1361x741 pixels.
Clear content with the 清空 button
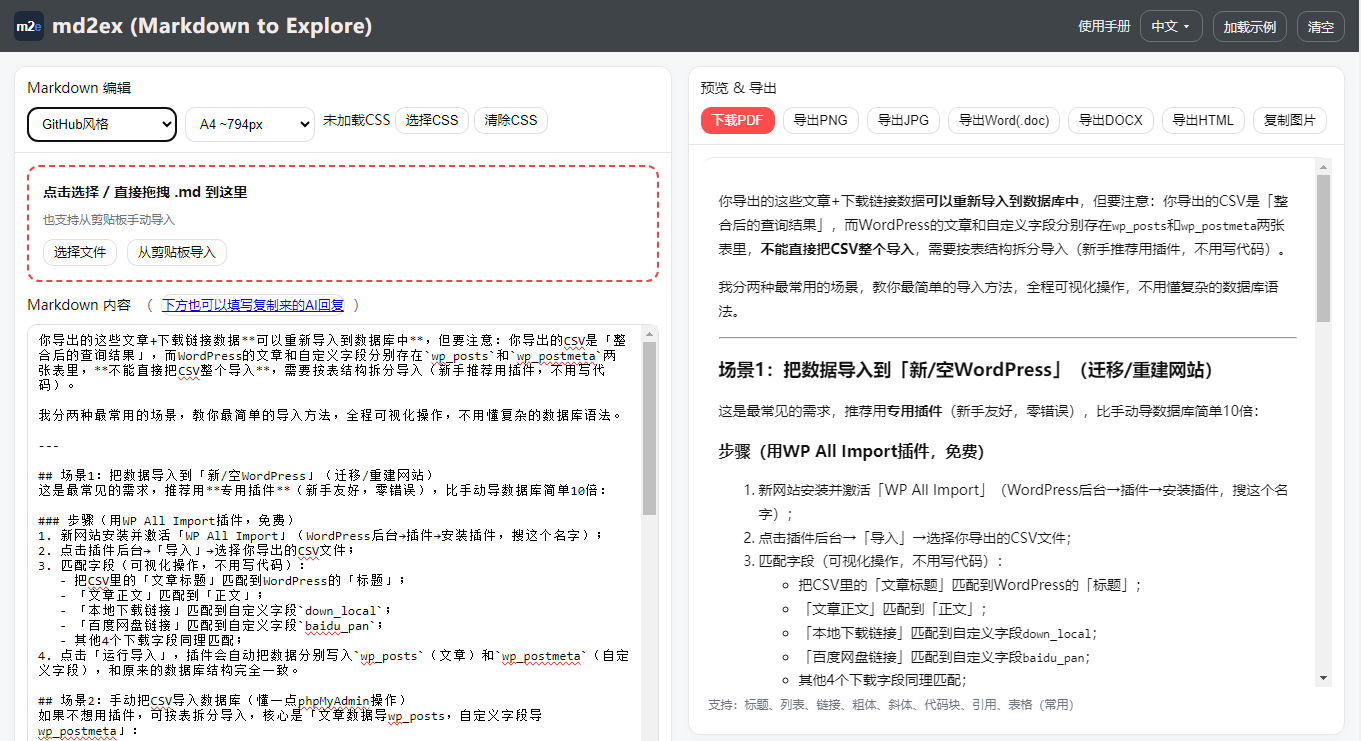1320,27
